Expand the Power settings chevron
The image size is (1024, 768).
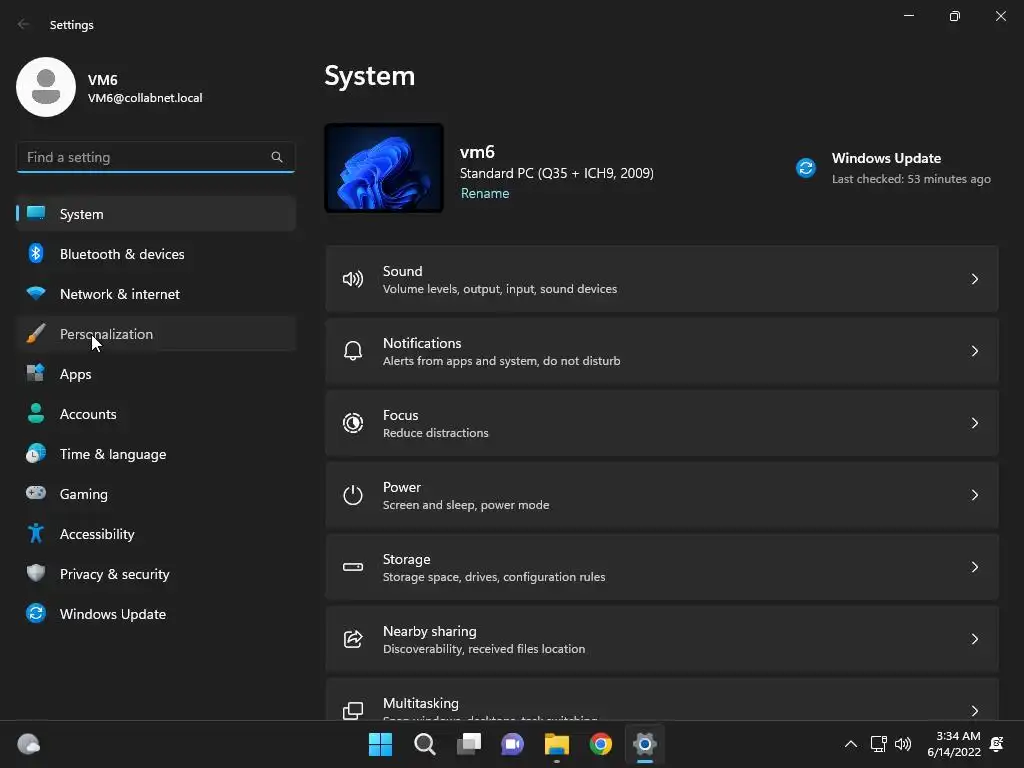click(x=974, y=495)
